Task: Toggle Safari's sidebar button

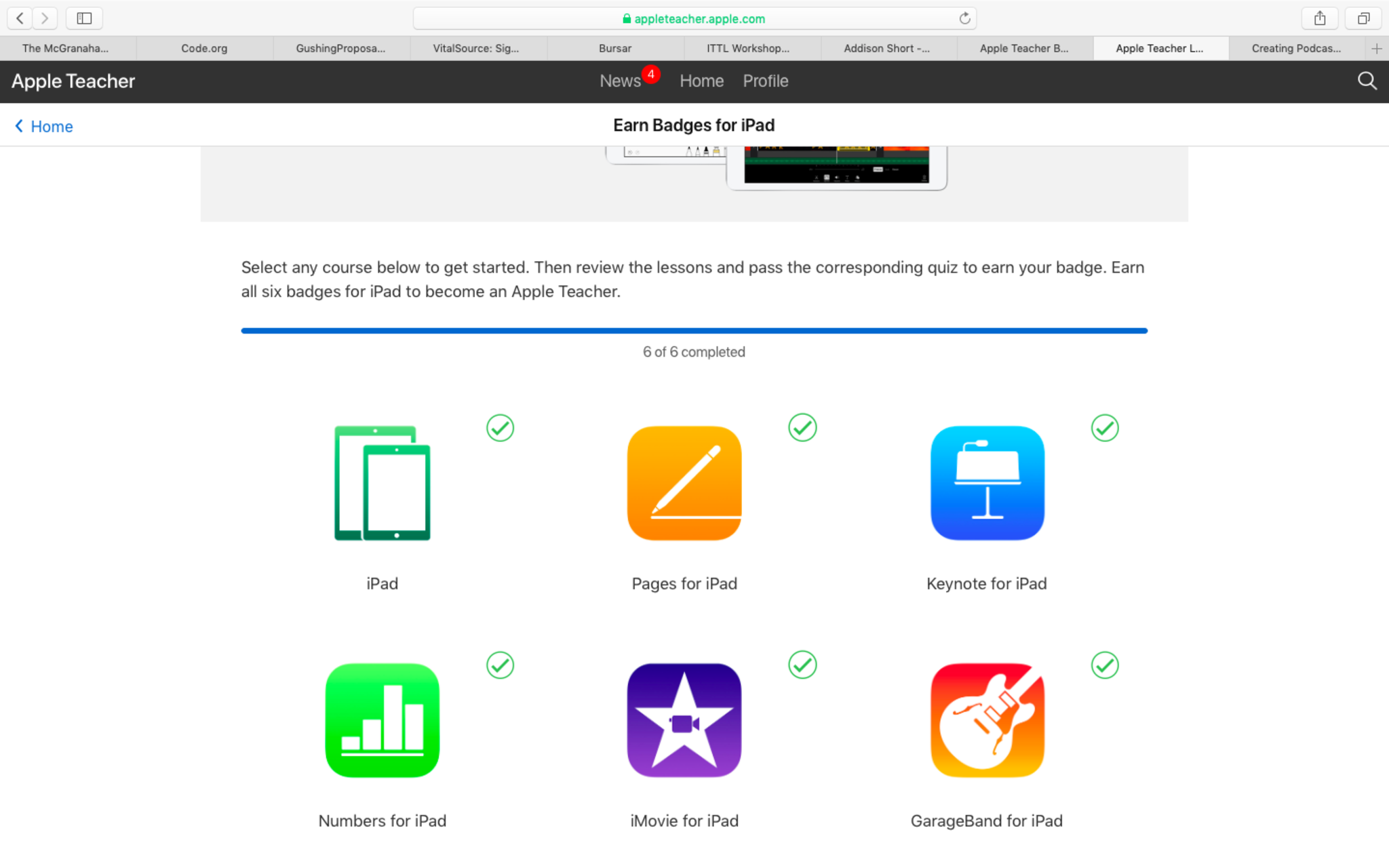Action: pos(84,18)
